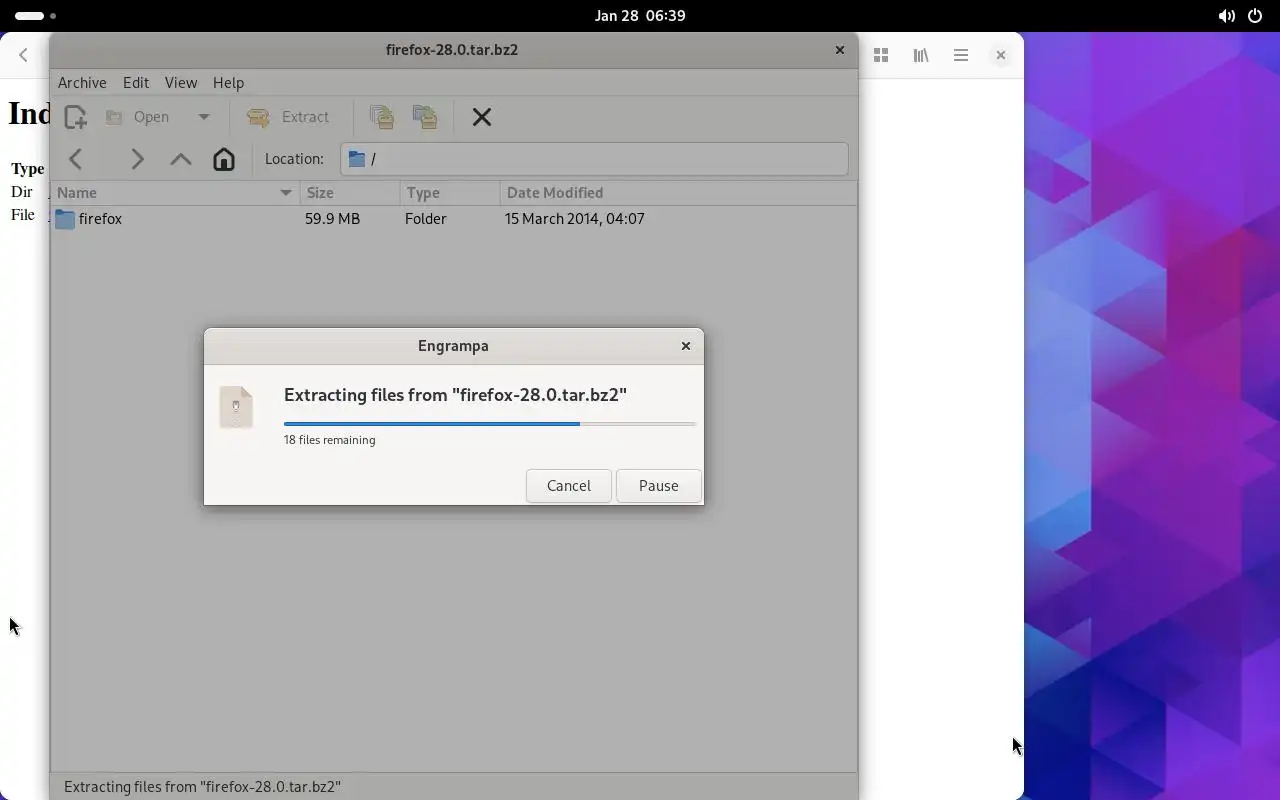Sort by the Size column header
The image size is (1280, 800).
[x=350, y=193]
